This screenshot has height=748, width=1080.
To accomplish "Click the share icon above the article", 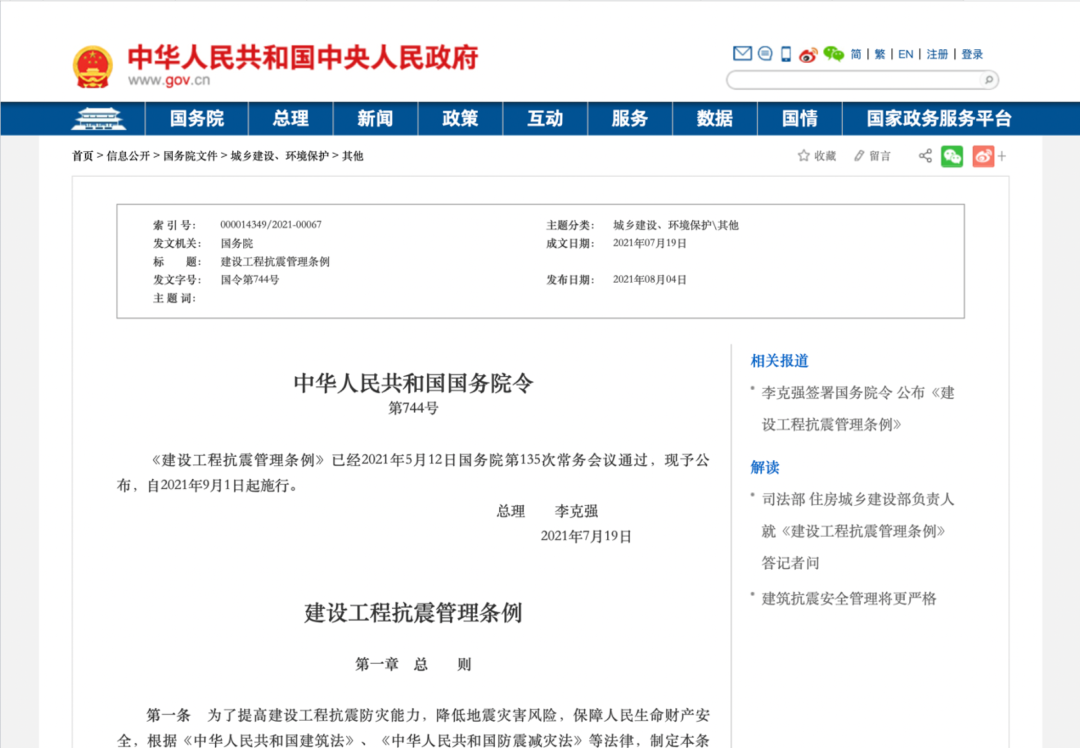I will [925, 156].
